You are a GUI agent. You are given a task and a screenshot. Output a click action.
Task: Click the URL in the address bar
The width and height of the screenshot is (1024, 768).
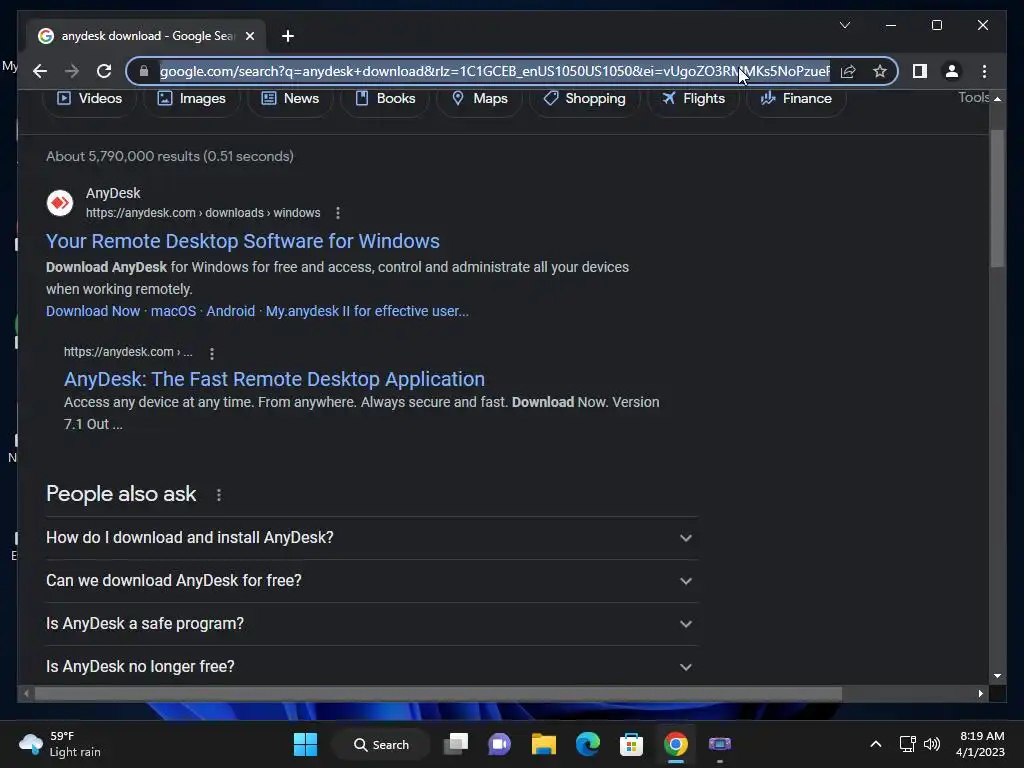[x=495, y=71]
